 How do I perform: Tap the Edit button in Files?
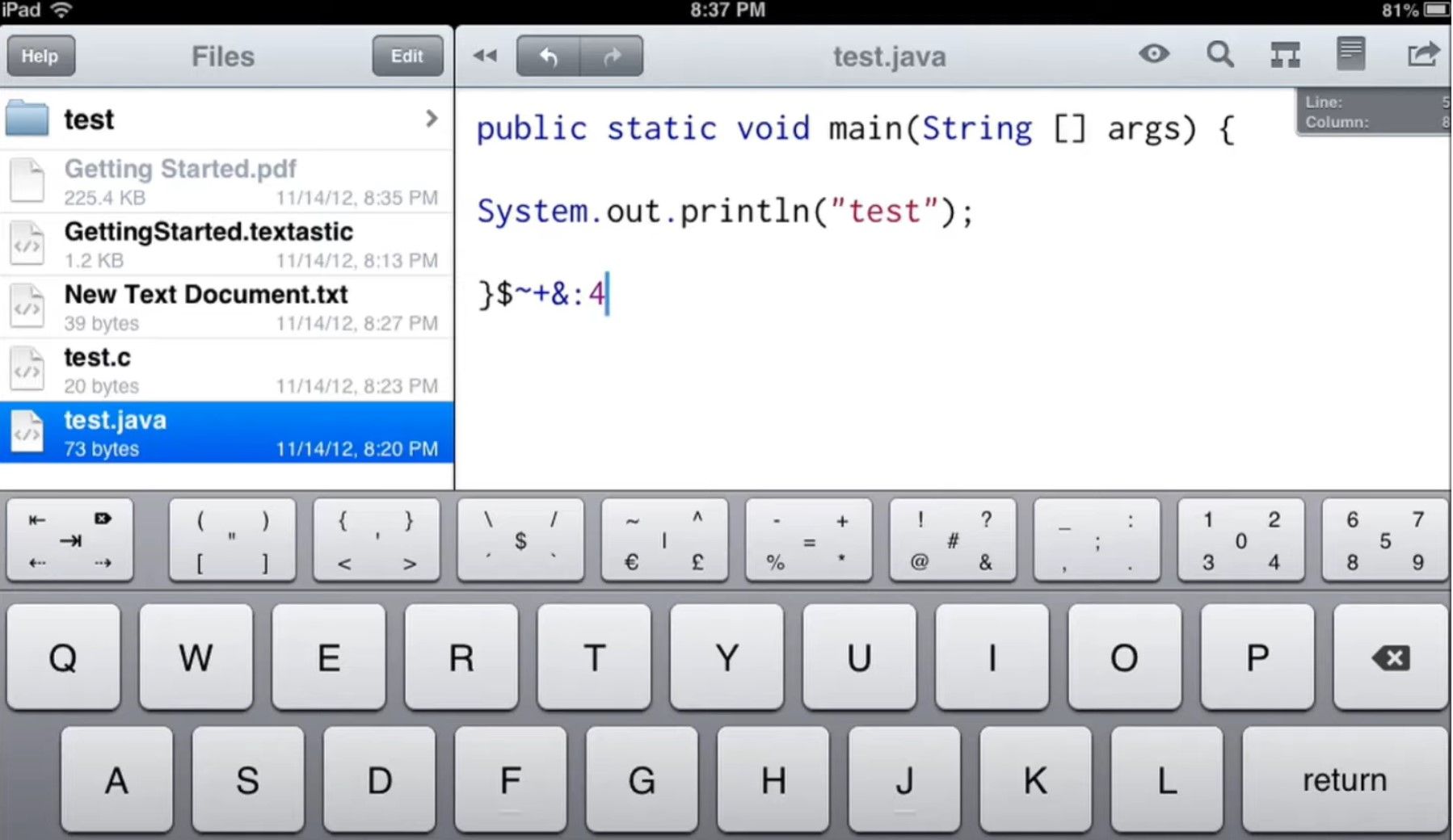pos(406,56)
